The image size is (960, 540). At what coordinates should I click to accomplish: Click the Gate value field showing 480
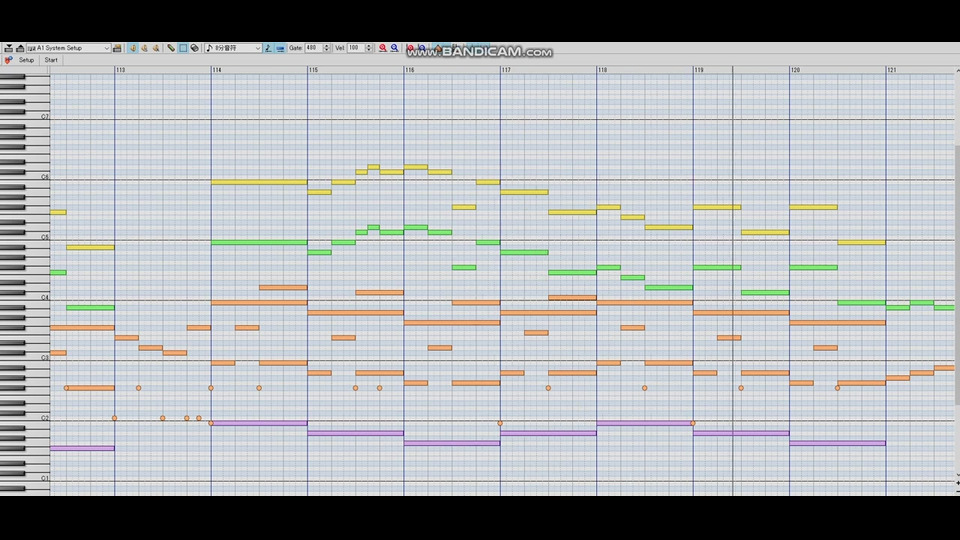pyautogui.click(x=313, y=48)
